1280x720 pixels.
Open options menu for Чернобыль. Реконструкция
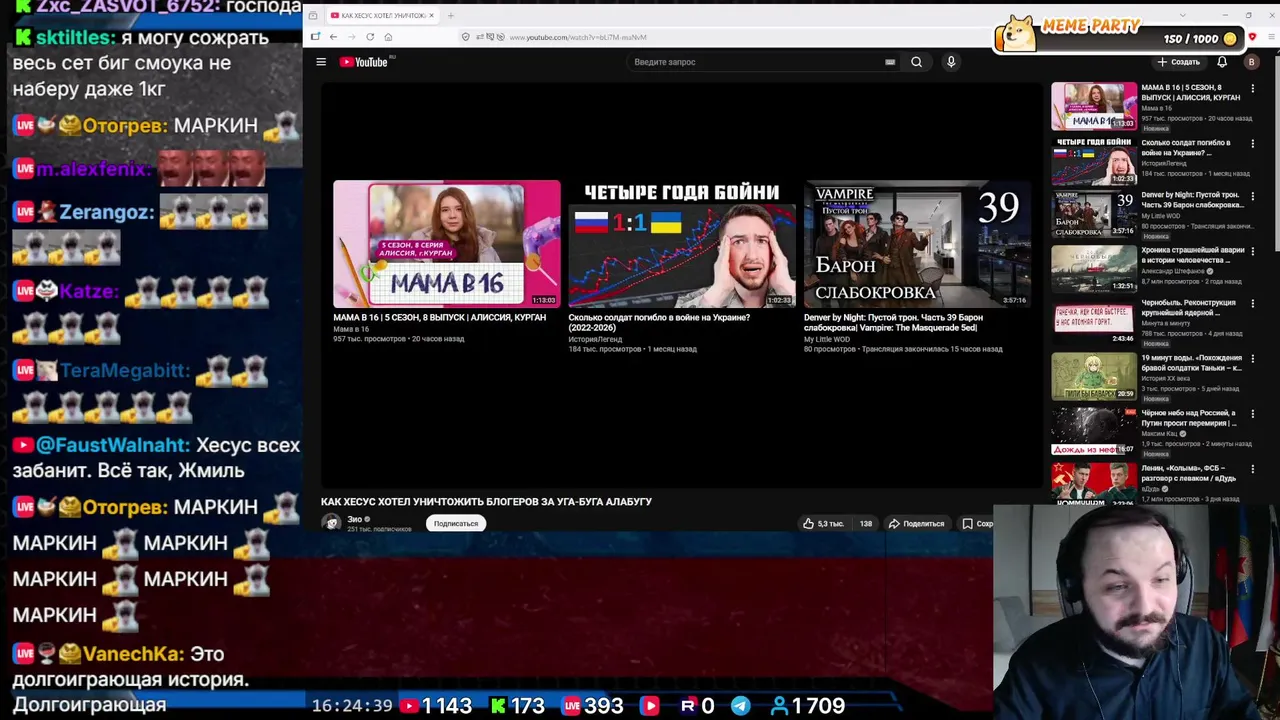1252,304
